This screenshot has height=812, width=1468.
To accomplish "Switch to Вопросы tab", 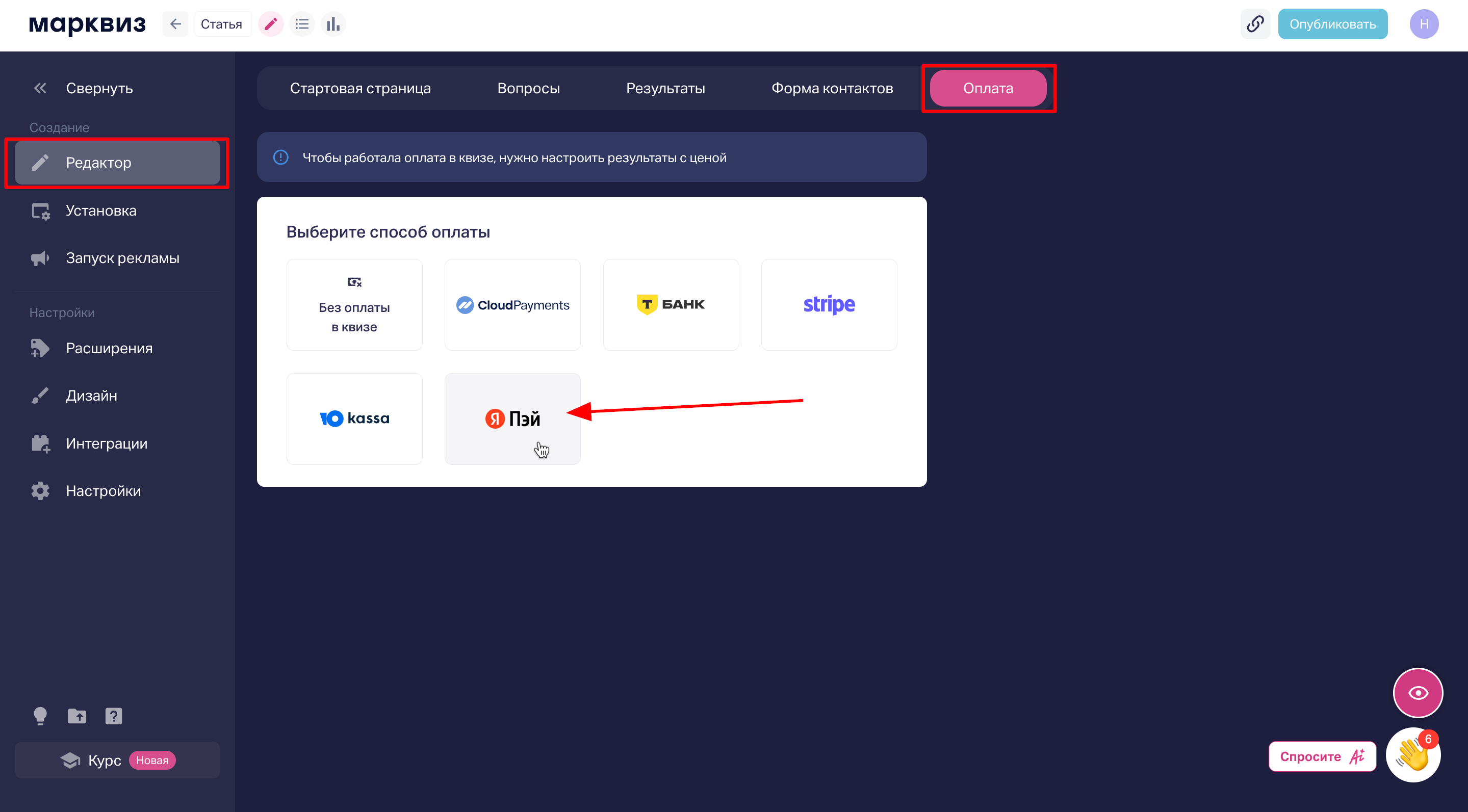I will pos(528,88).
